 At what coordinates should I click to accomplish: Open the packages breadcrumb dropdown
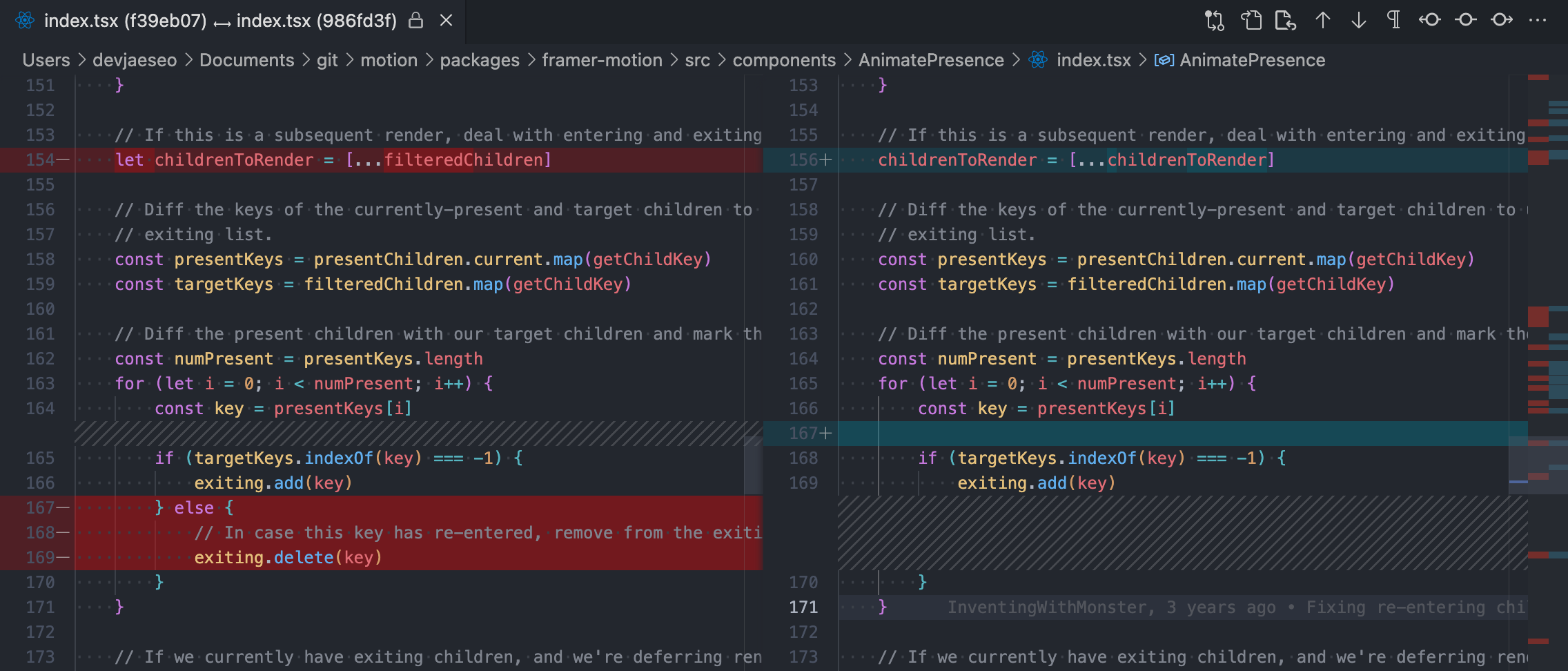pos(480,60)
